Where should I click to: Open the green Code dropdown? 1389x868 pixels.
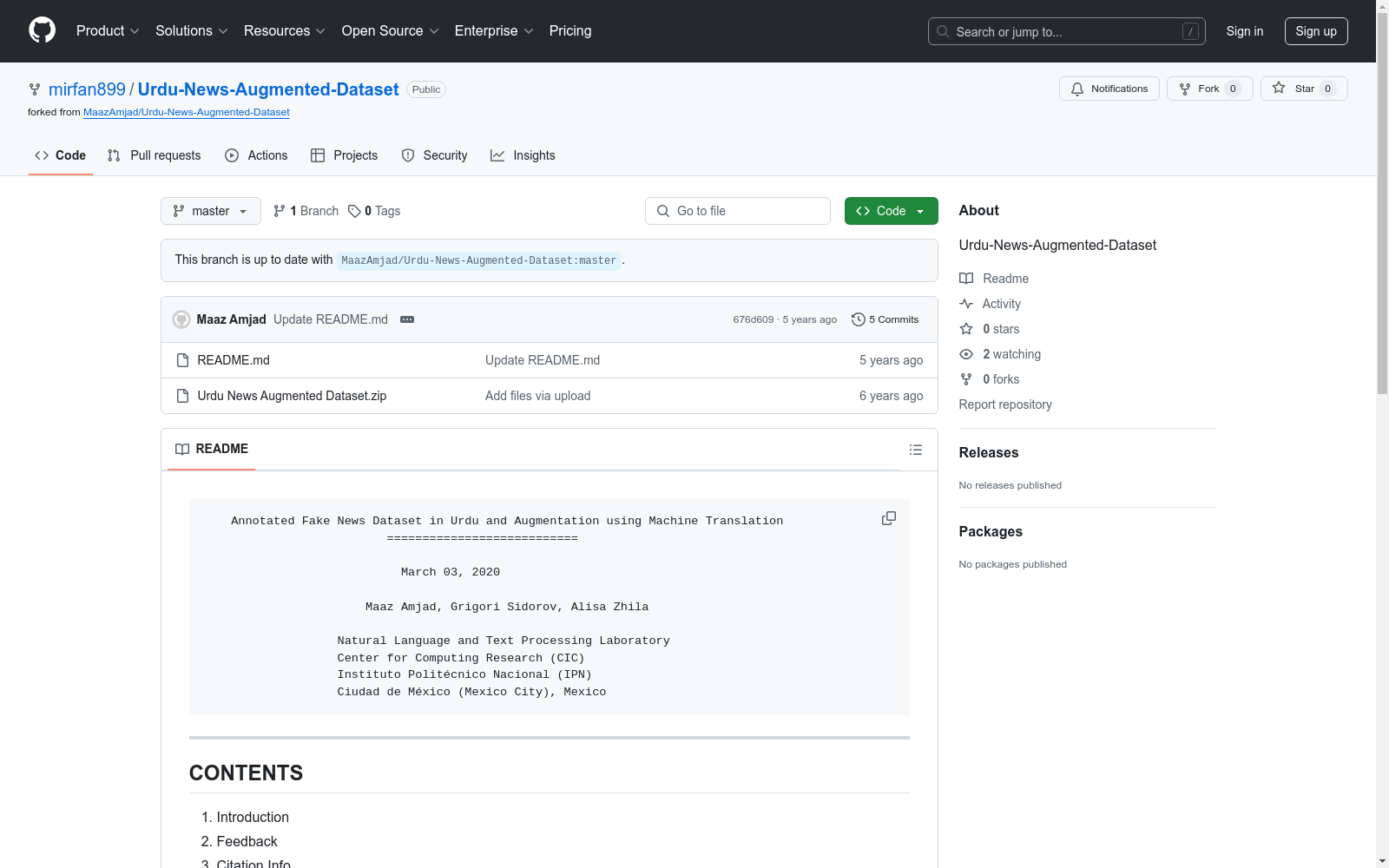click(x=891, y=211)
